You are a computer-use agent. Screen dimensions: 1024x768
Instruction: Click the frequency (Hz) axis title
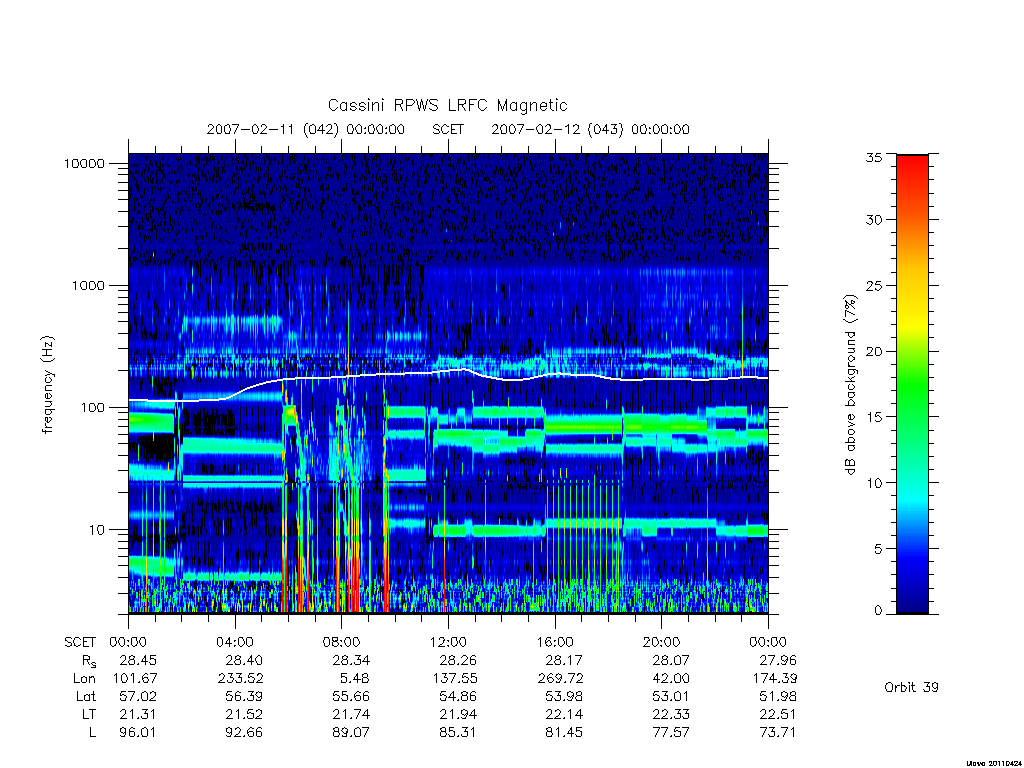(x=48, y=385)
